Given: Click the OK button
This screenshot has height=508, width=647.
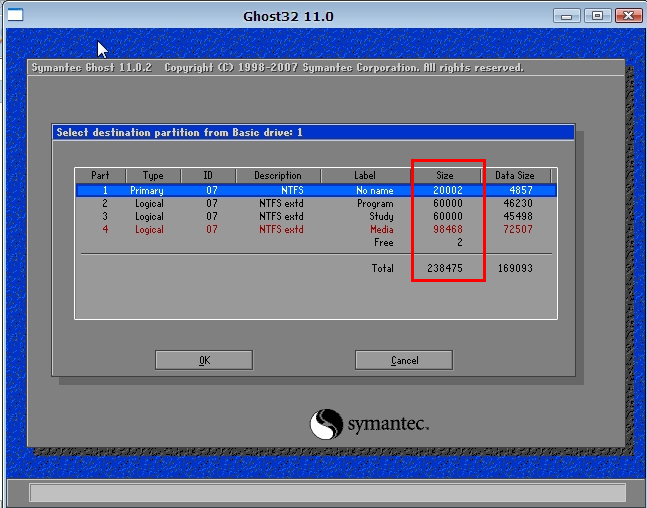Looking at the screenshot, I should [204, 360].
